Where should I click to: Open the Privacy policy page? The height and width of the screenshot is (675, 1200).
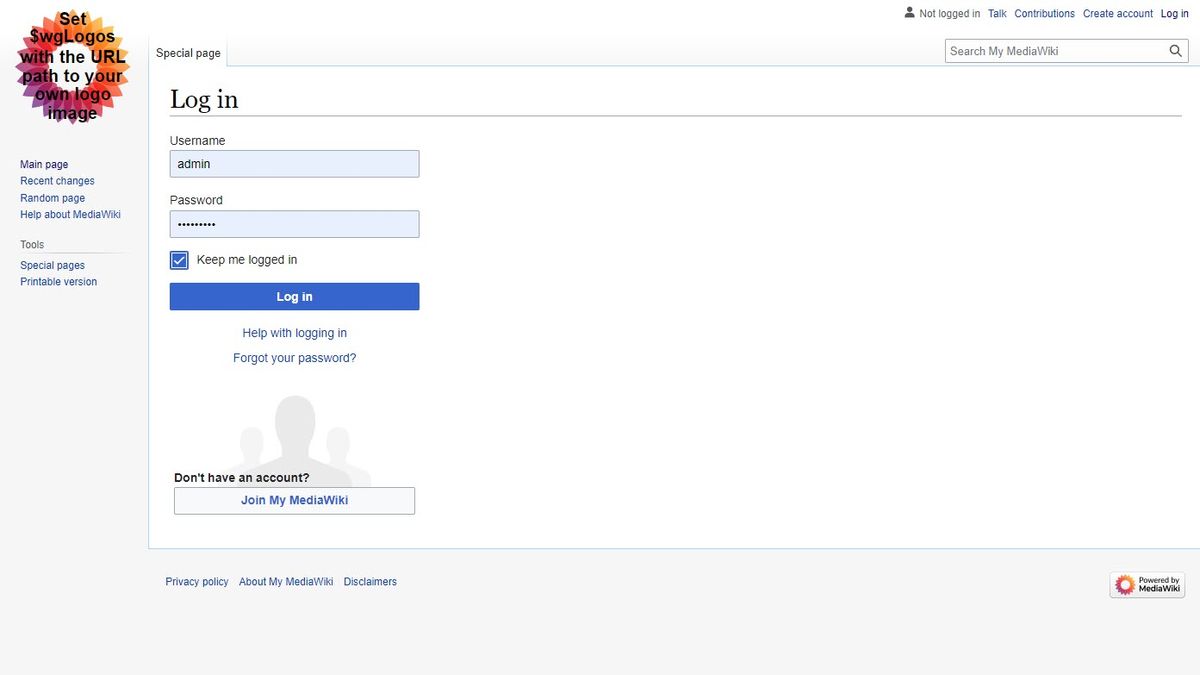196,581
